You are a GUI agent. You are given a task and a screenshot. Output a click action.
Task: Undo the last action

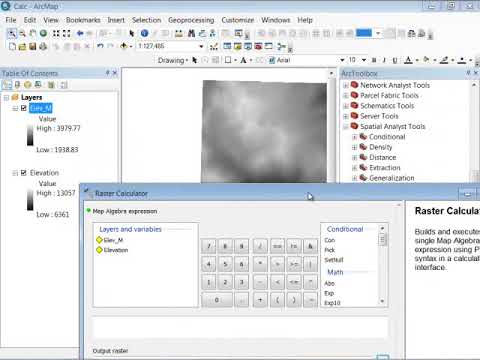coord(100,46)
